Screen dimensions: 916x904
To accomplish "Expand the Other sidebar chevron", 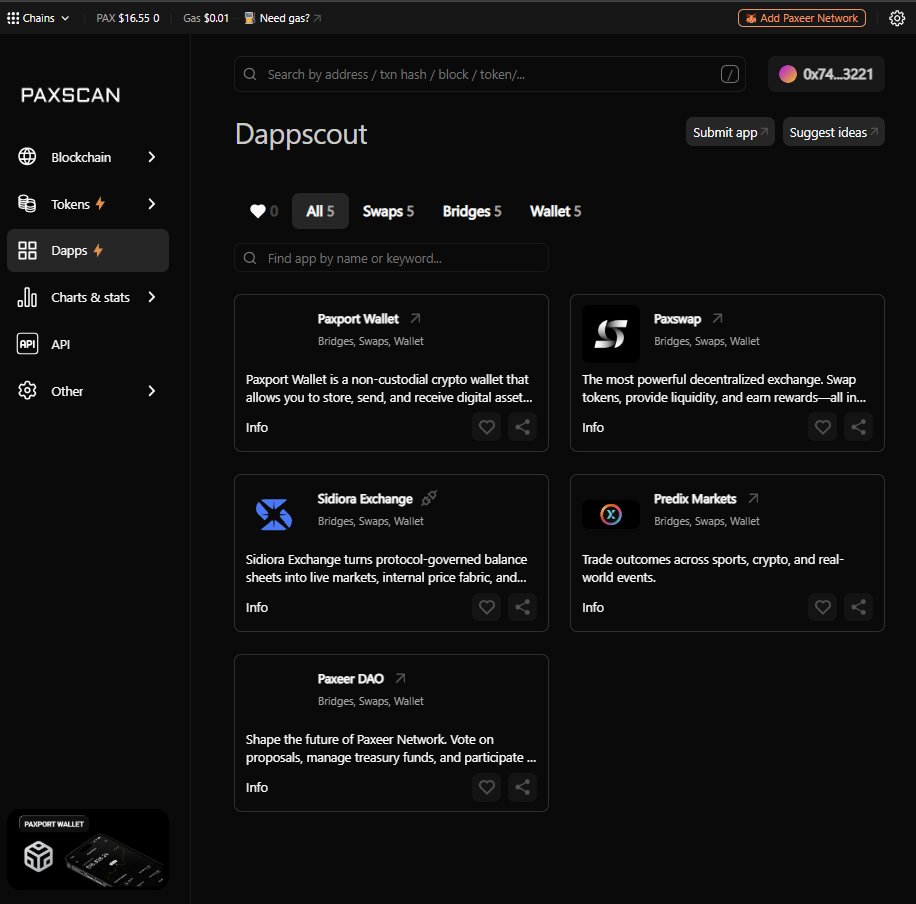I will click(x=152, y=391).
